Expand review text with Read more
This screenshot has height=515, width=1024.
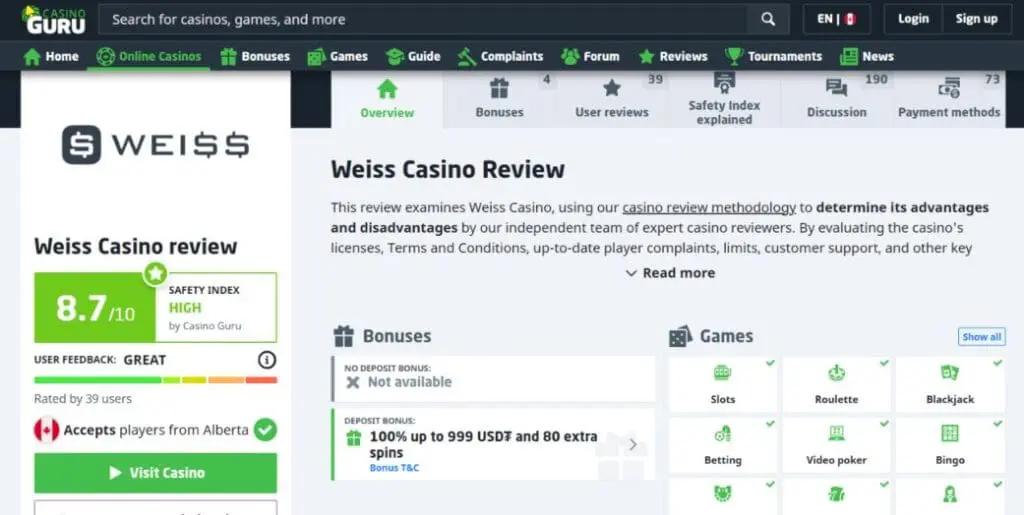click(x=670, y=273)
